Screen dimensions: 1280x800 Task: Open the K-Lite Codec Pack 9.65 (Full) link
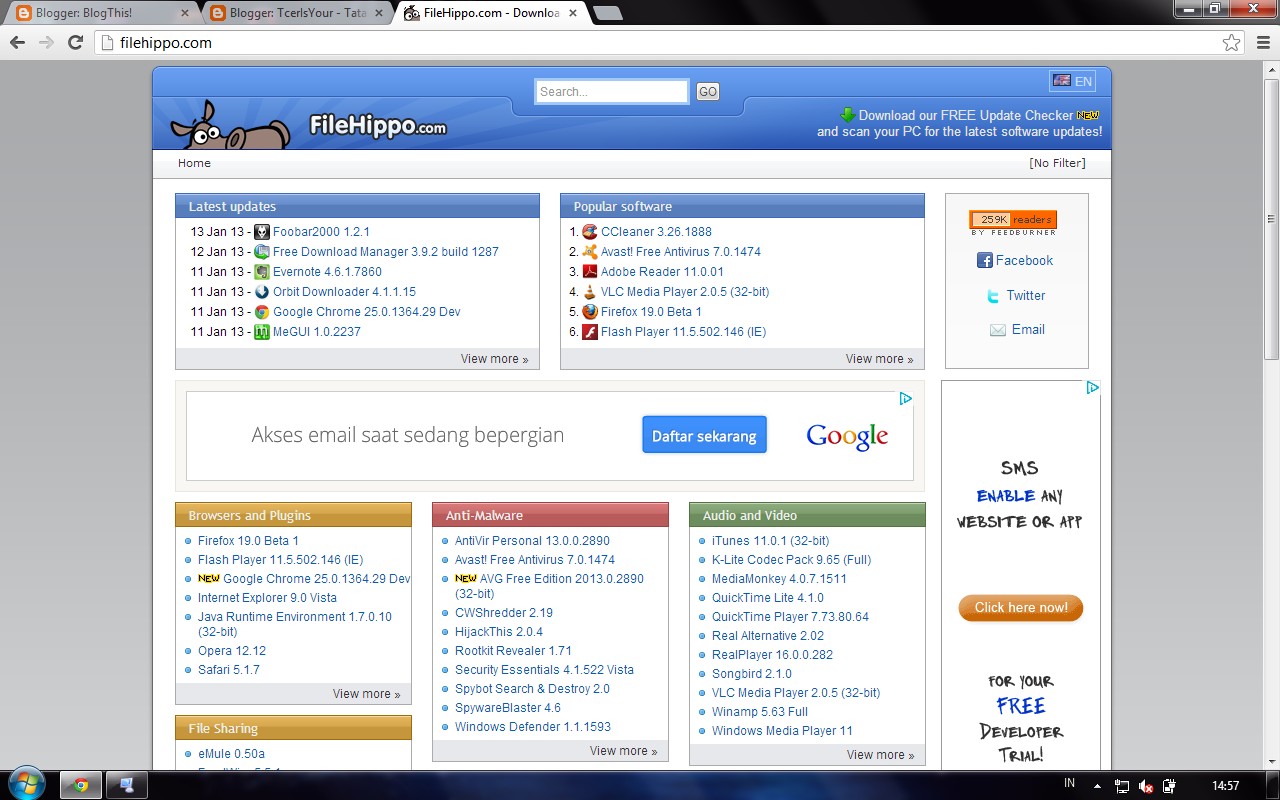pyautogui.click(x=792, y=560)
